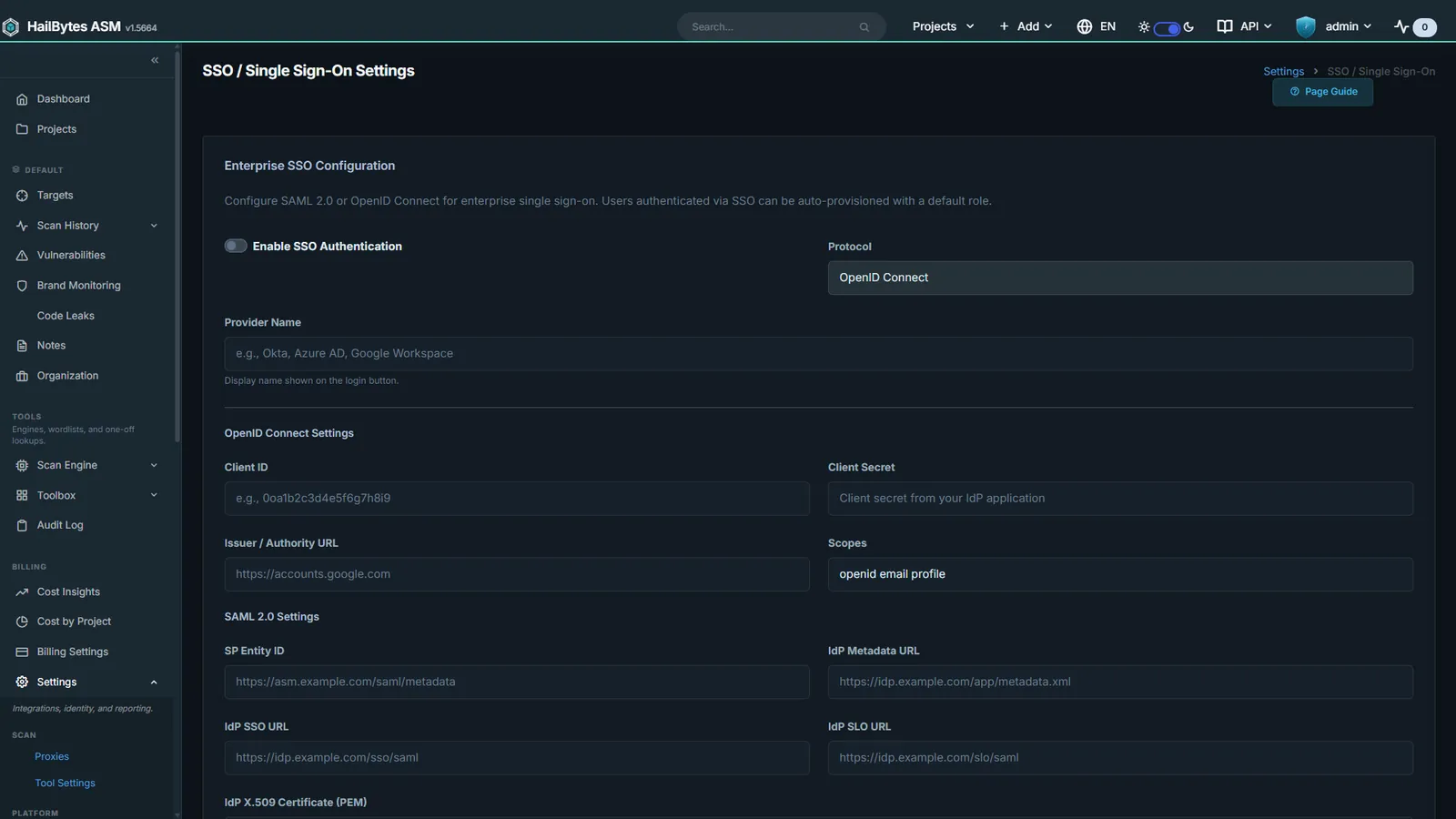Click the Audit Log clipboard icon
Screen dimensions: 1456x819
(x=22, y=525)
